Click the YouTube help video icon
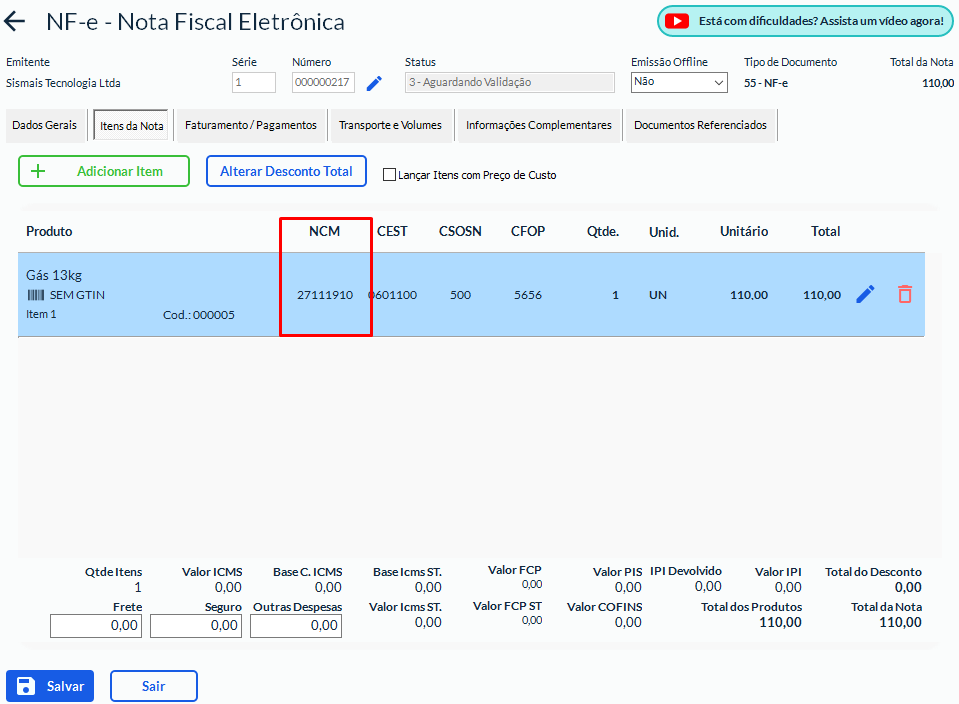 click(x=678, y=21)
